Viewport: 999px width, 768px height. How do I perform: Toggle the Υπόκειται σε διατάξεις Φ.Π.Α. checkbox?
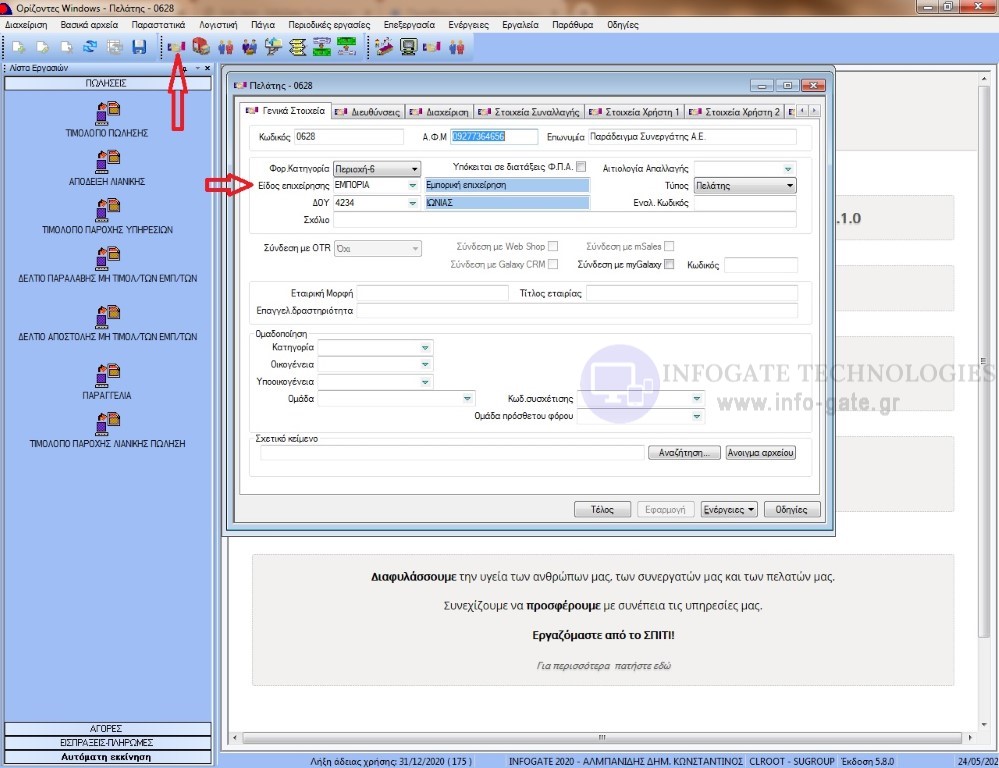pyautogui.click(x=581, y=167)
